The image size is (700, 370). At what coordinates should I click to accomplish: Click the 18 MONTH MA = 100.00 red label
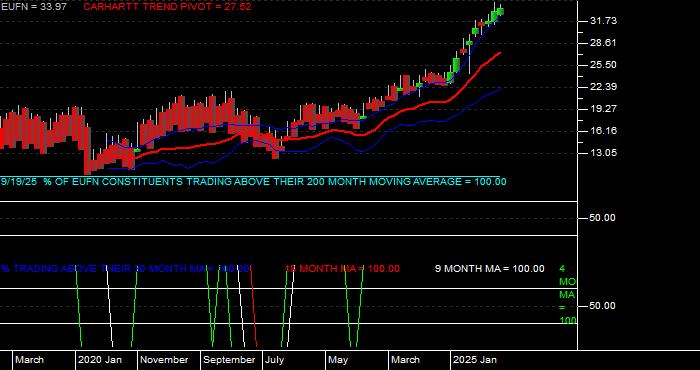coord(342,269)
